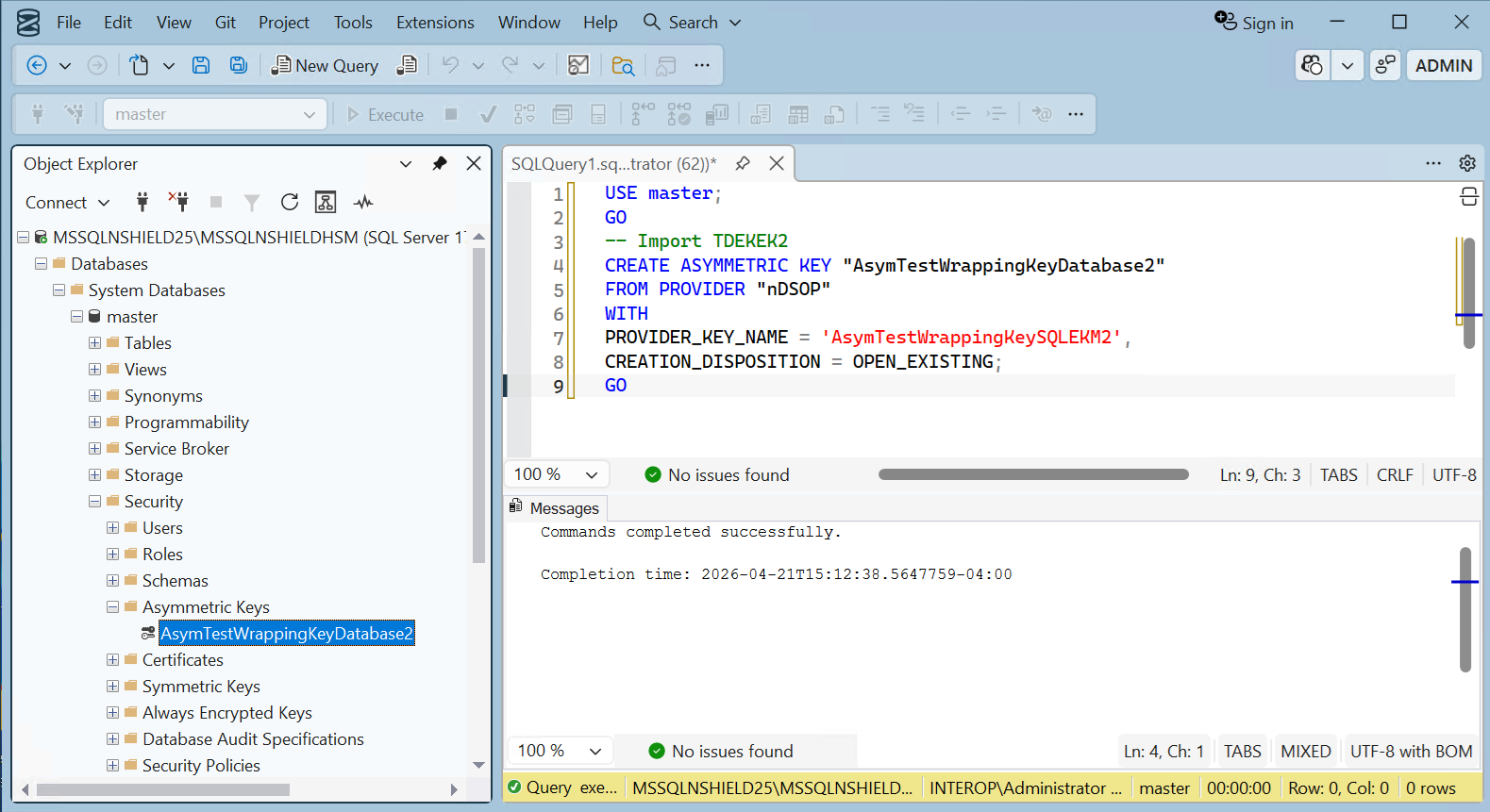Click the Cancel Executing Query stop icon
Screen dimensions: 1490x812
tap(451, 114)
